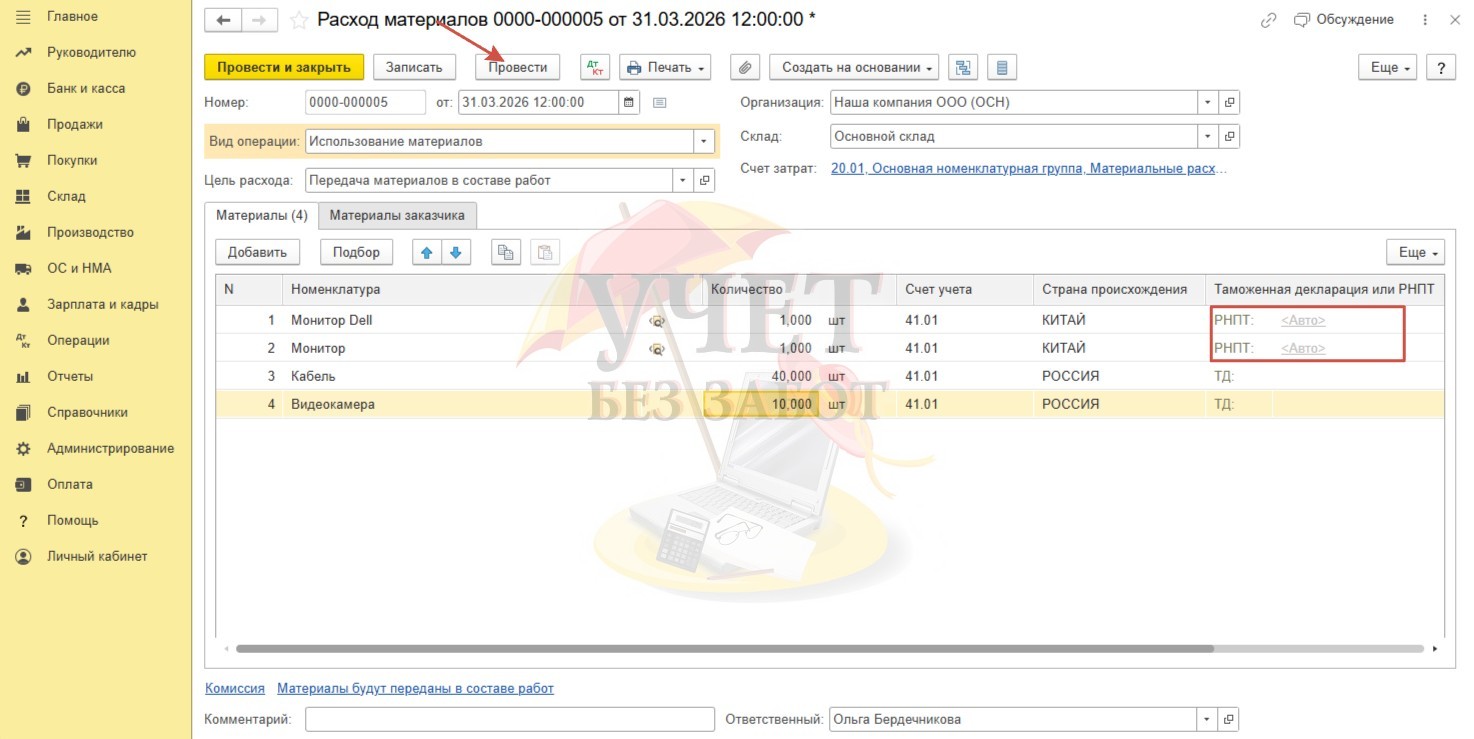The height and width of the screenshot is (739, 1474).
Task: Click the paperclip attachments icon
Action: click(x=744, y=67)
